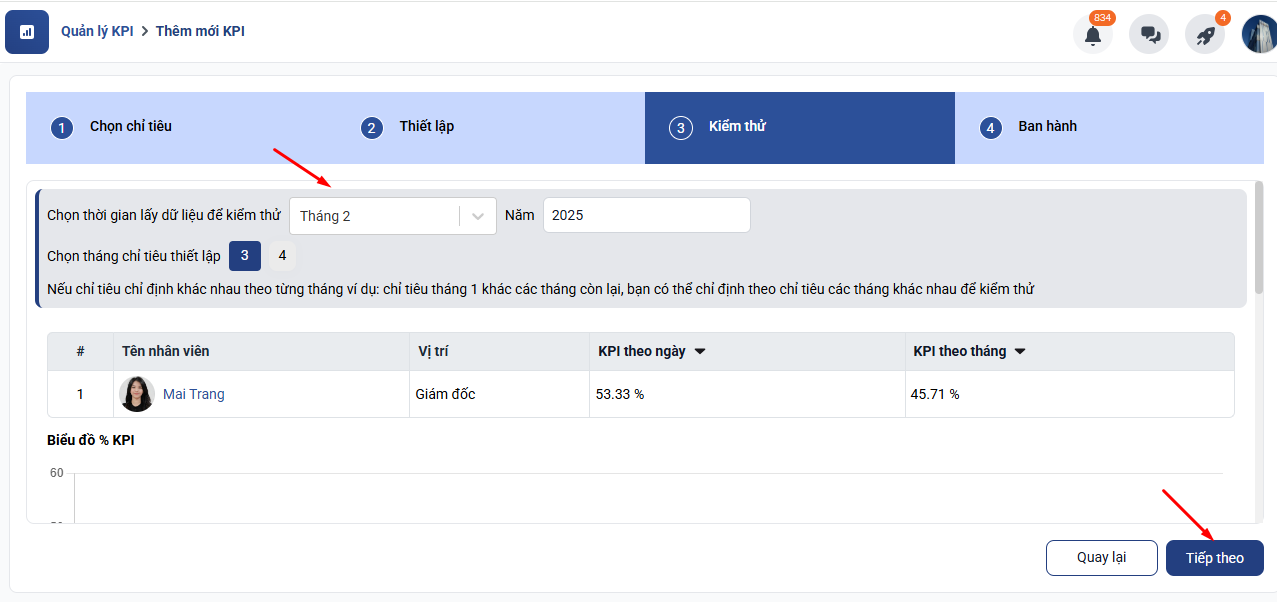
Task: Click the Năm 2025 input field
Action: [646, 215]
